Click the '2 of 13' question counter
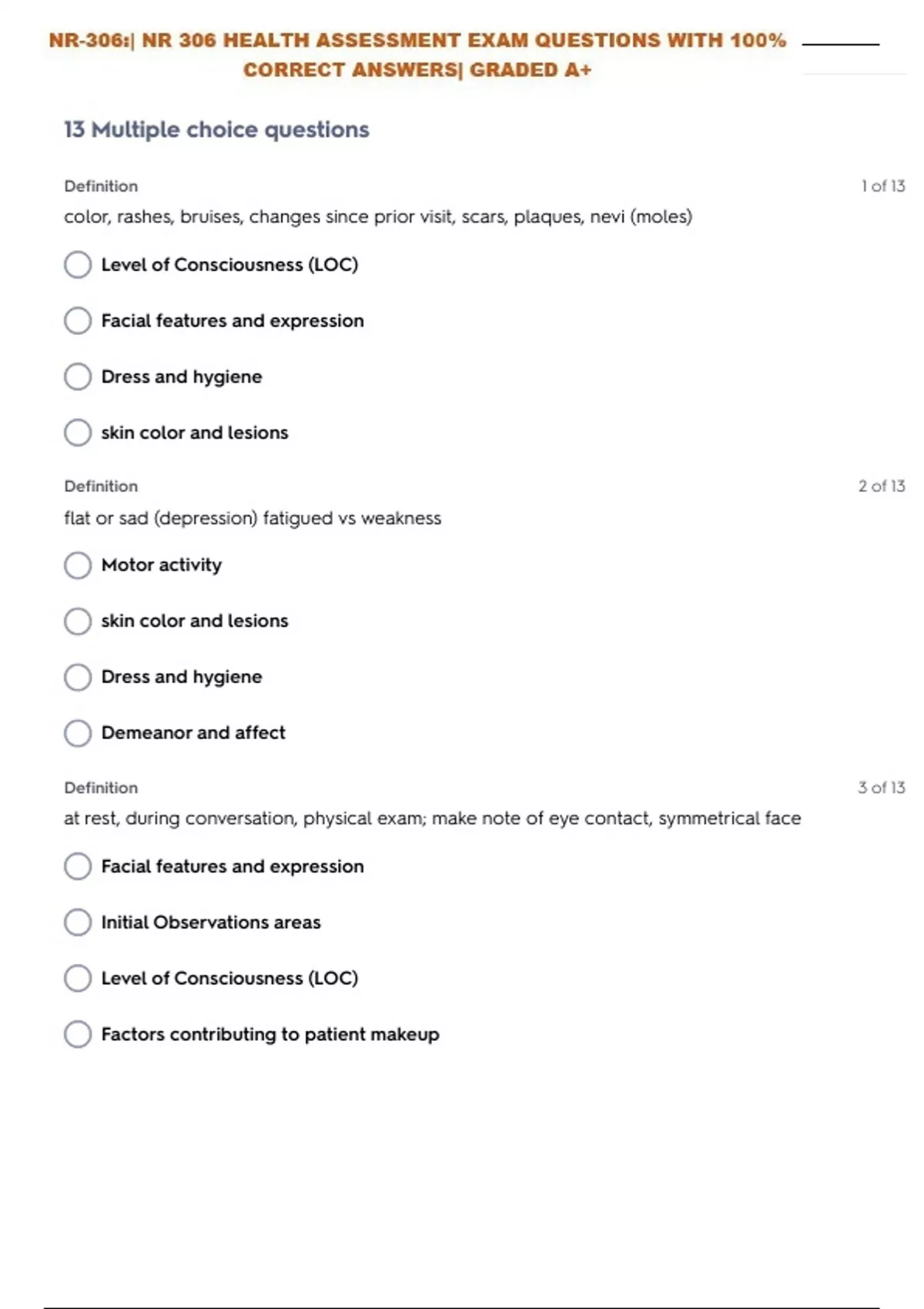The height and width of the screenshot is (1309, 924). coord(882,487)
